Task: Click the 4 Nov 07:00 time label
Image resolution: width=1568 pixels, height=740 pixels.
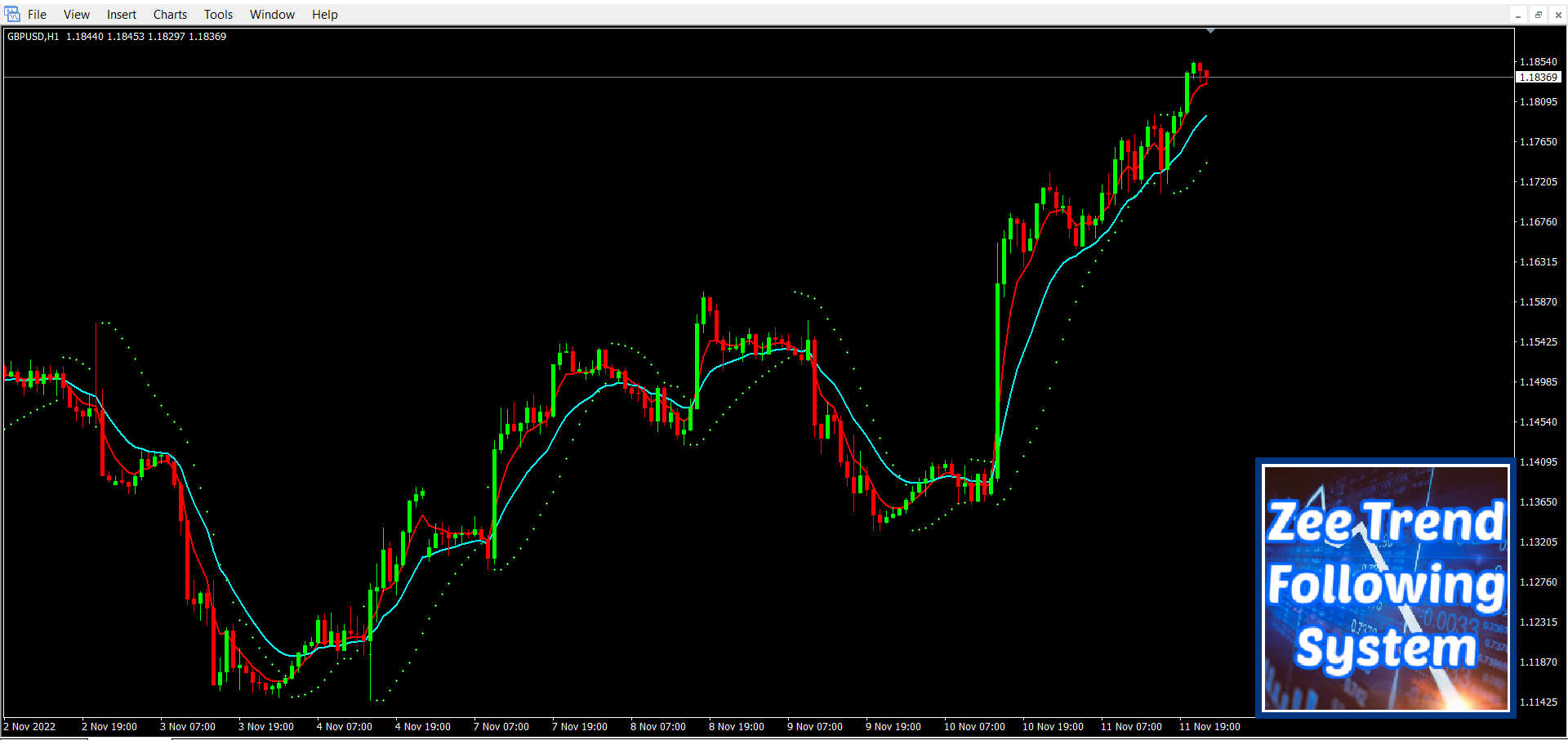Action: 345,727
